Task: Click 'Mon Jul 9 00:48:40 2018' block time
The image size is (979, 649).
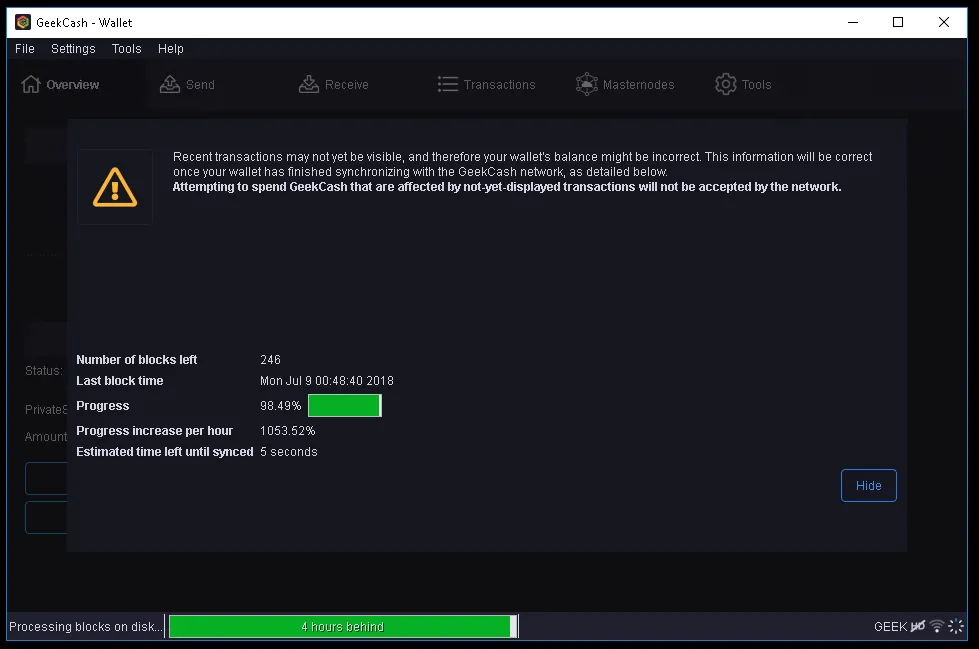Action: click(x=327, y=380)
